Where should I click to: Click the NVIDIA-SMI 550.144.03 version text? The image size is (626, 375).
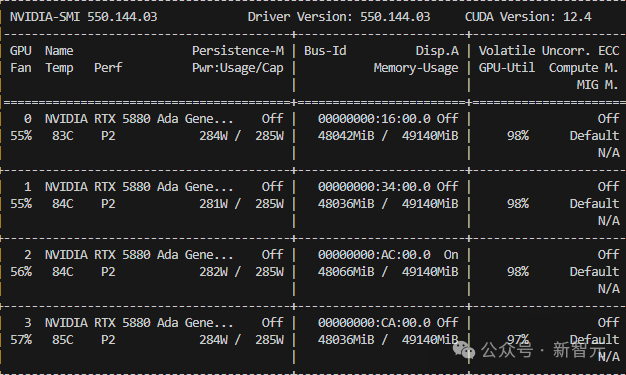83,17
